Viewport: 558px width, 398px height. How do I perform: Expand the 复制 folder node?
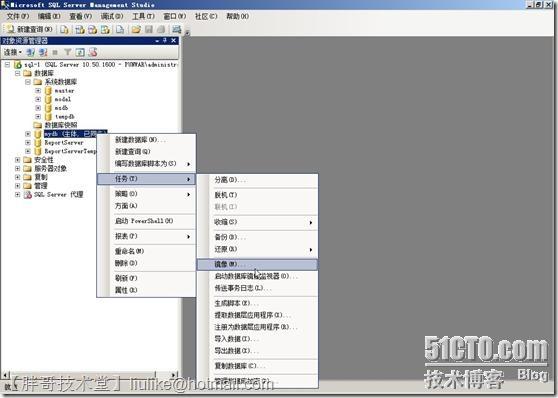17,177
